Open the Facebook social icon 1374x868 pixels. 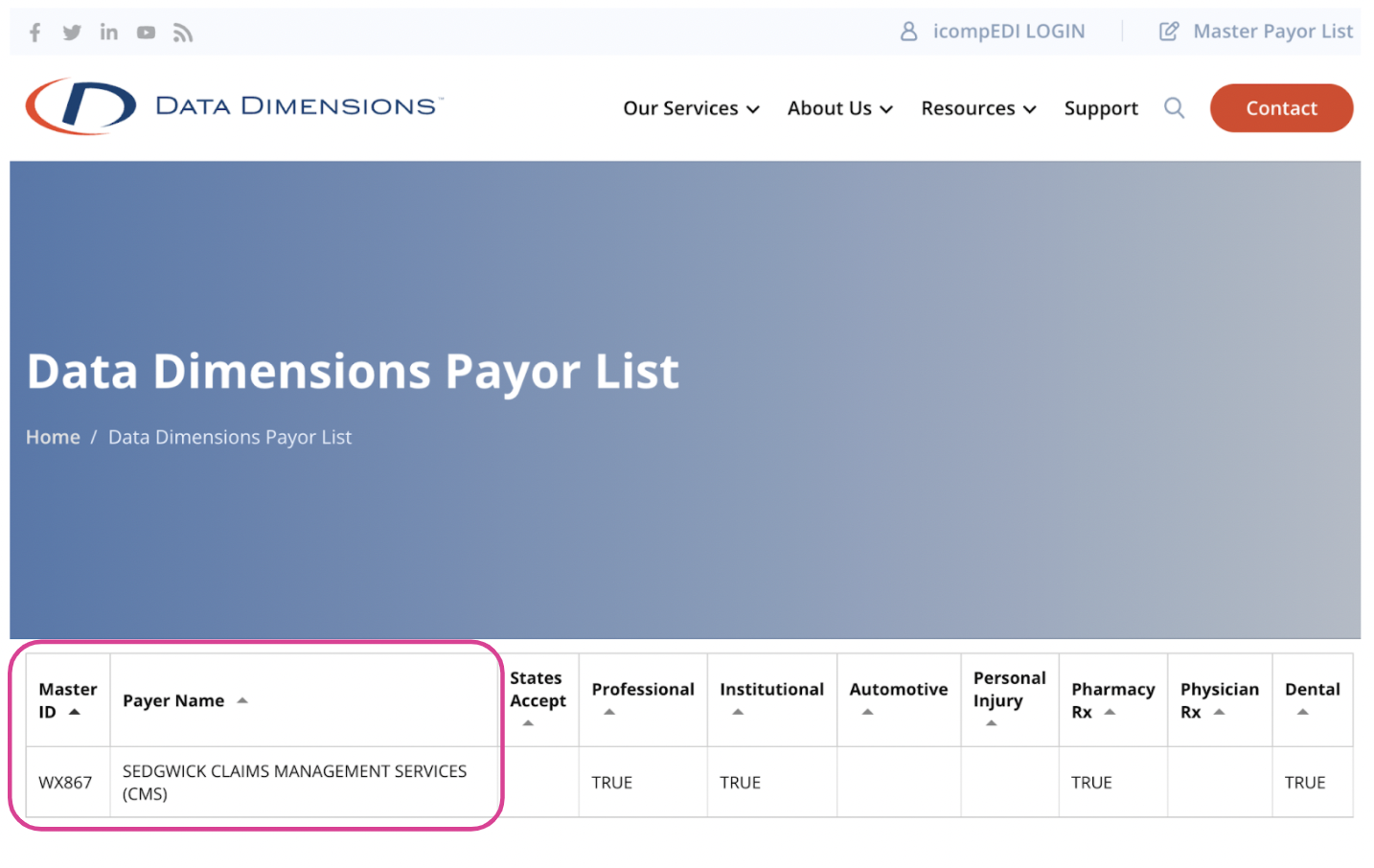pos(35,33)
